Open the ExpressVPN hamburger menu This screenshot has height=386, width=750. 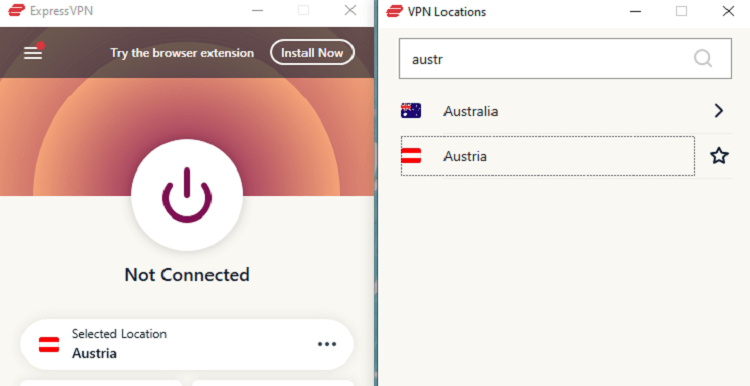(33, 53)
